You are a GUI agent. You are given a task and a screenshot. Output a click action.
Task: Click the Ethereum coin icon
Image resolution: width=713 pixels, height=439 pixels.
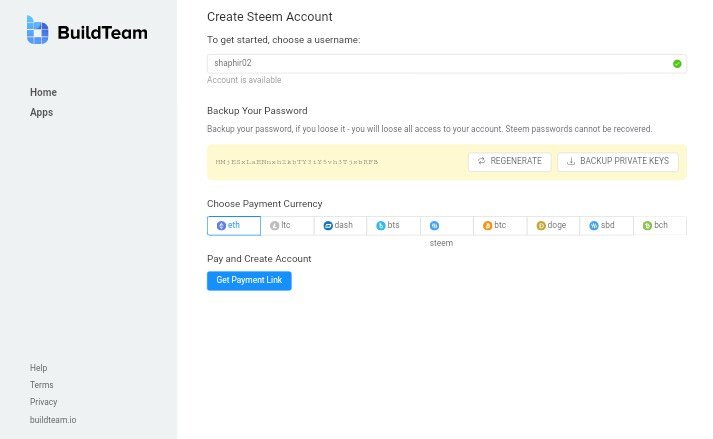point(221,226)
